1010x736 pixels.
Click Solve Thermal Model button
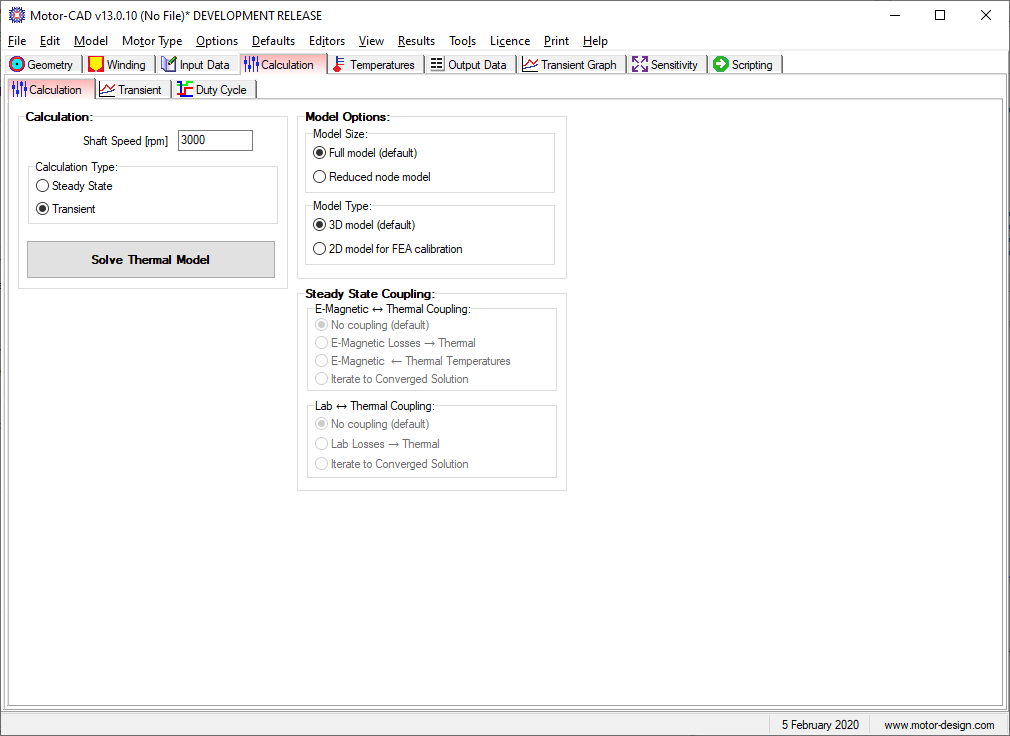tap(151, 259)
